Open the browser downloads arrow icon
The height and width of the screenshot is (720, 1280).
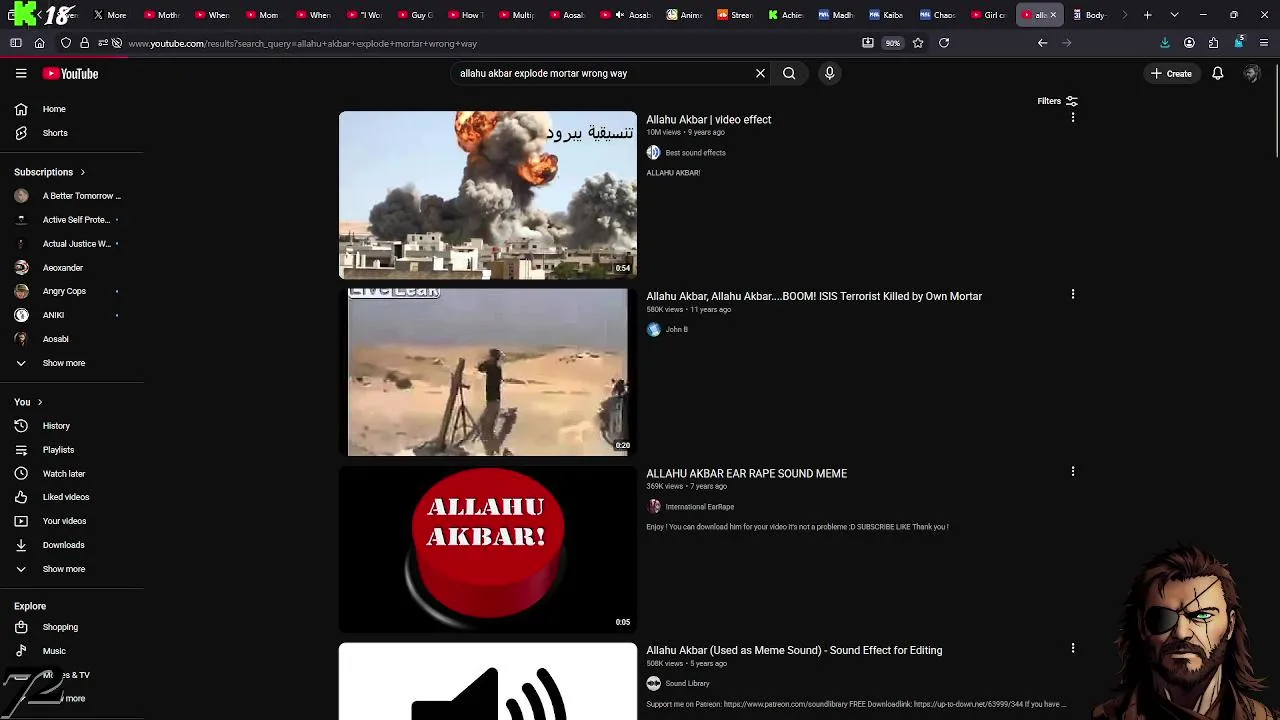pos(1164,43)
